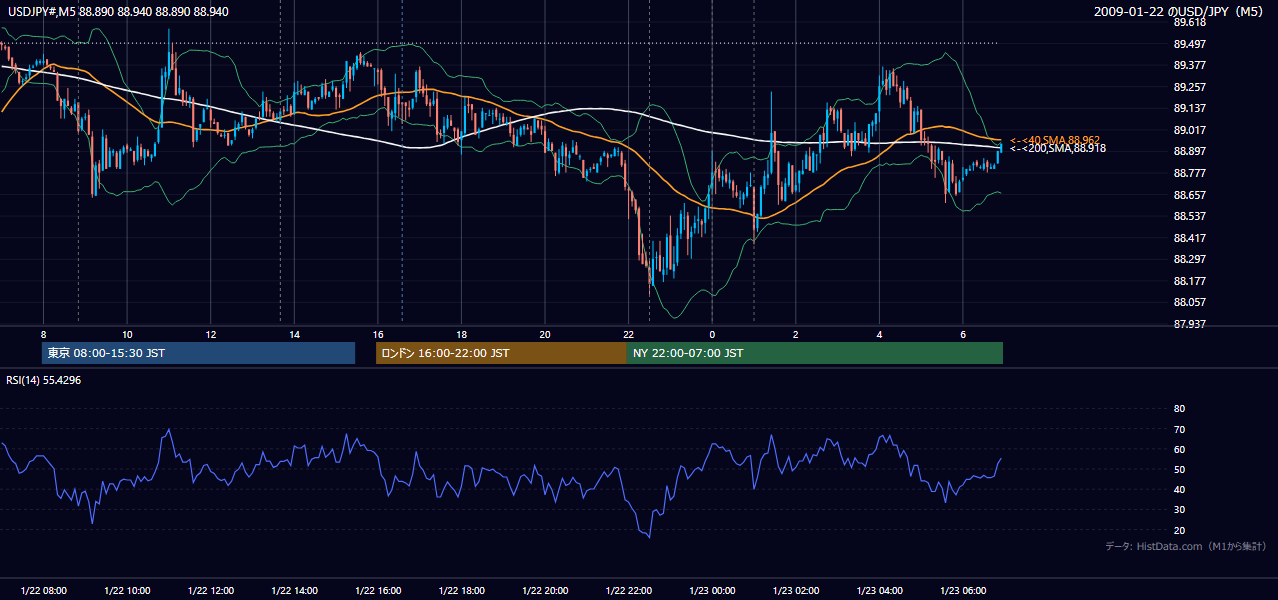Click the bottom time label 1/22 08:00
The width and height of the screenshot is (1278, 600).
tap(43, 591)
